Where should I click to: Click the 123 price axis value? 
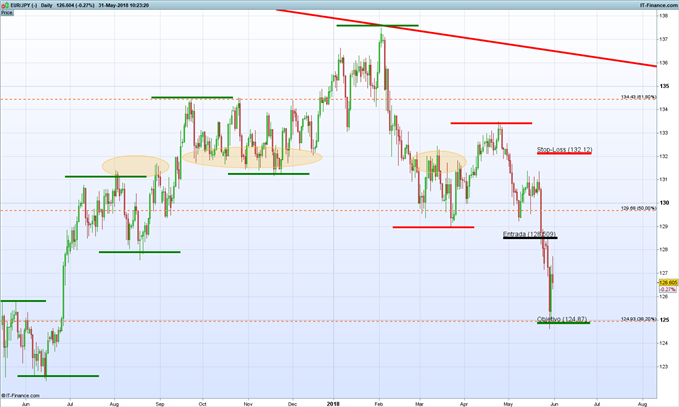663,366
